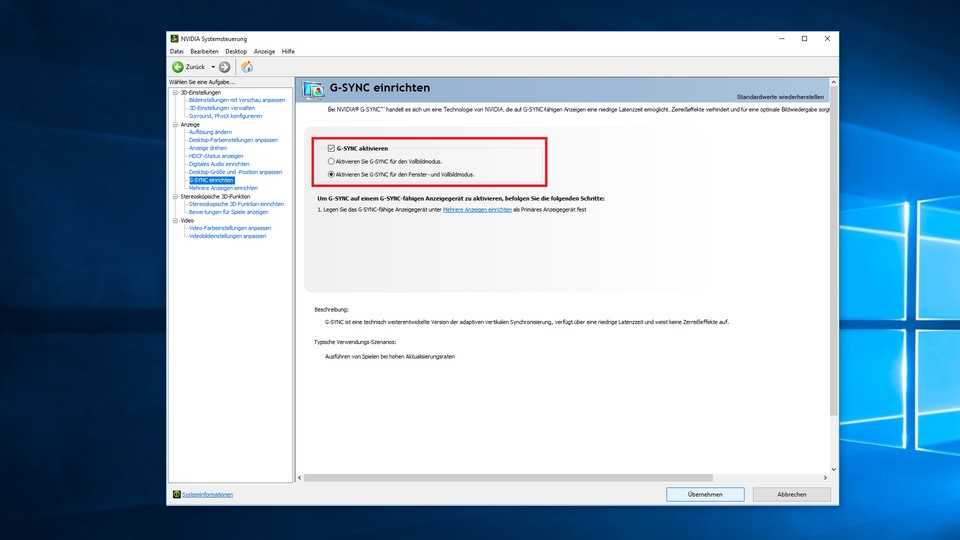Select Desktop-Farbeinstellungen anpassen
Screen dimensions: 960x540
pyautogui.click(x=233, y=140)
